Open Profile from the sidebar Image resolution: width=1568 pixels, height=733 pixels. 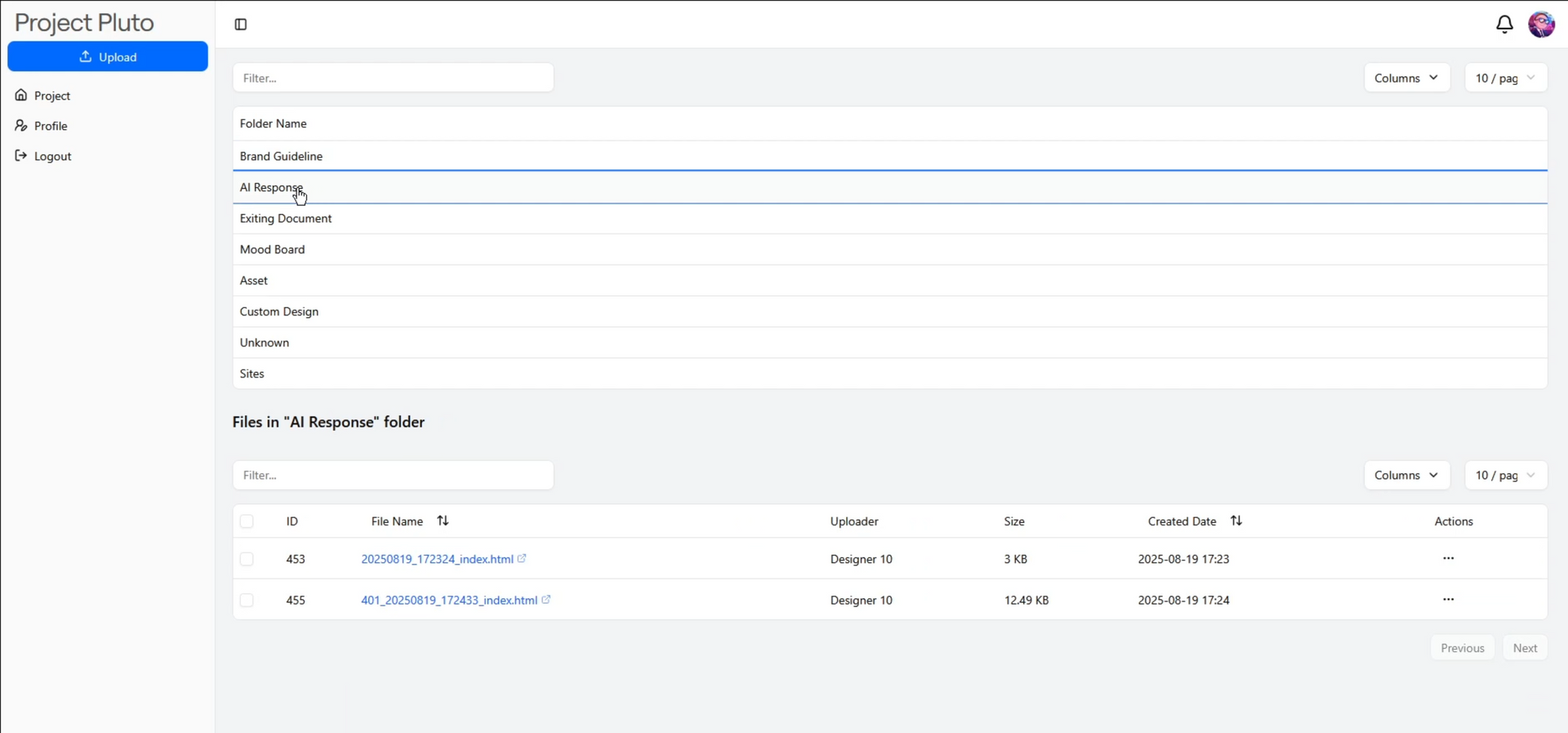51,126
